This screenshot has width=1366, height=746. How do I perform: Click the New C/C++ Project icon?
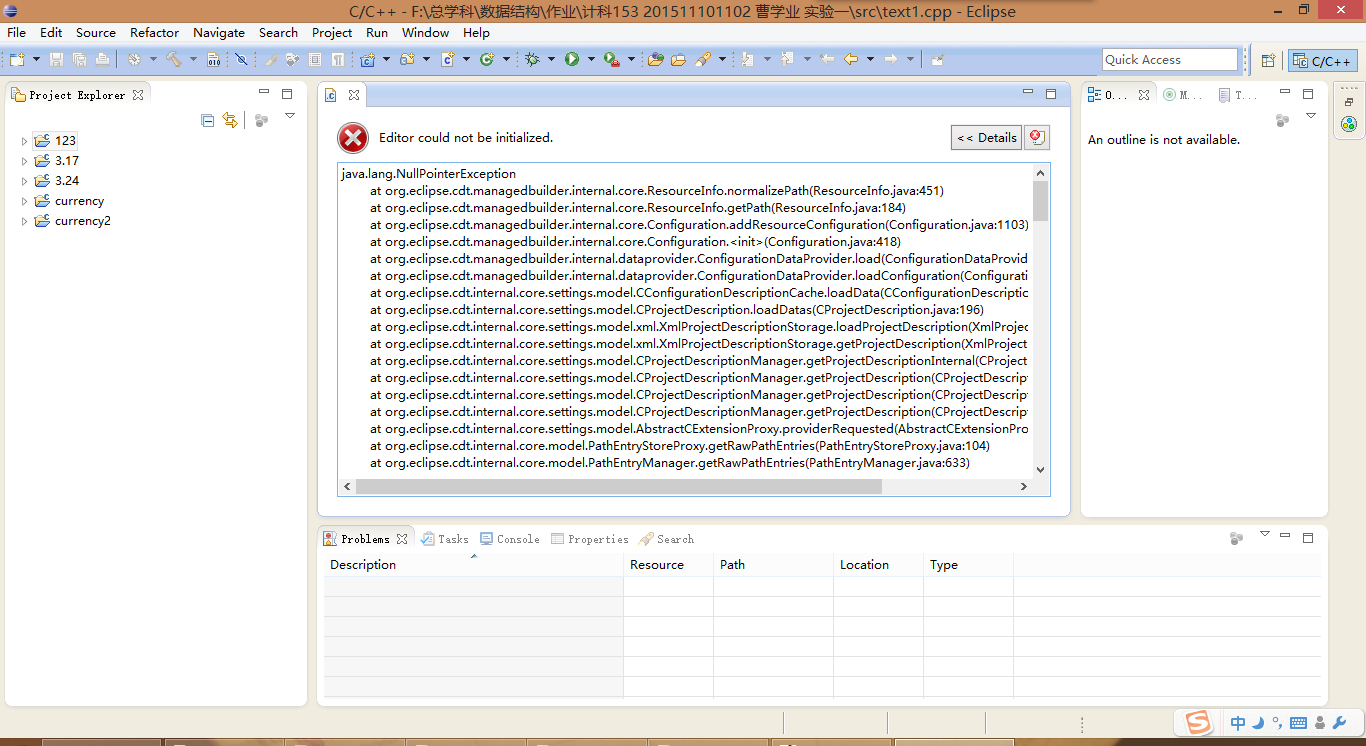(x=369, y=60)
